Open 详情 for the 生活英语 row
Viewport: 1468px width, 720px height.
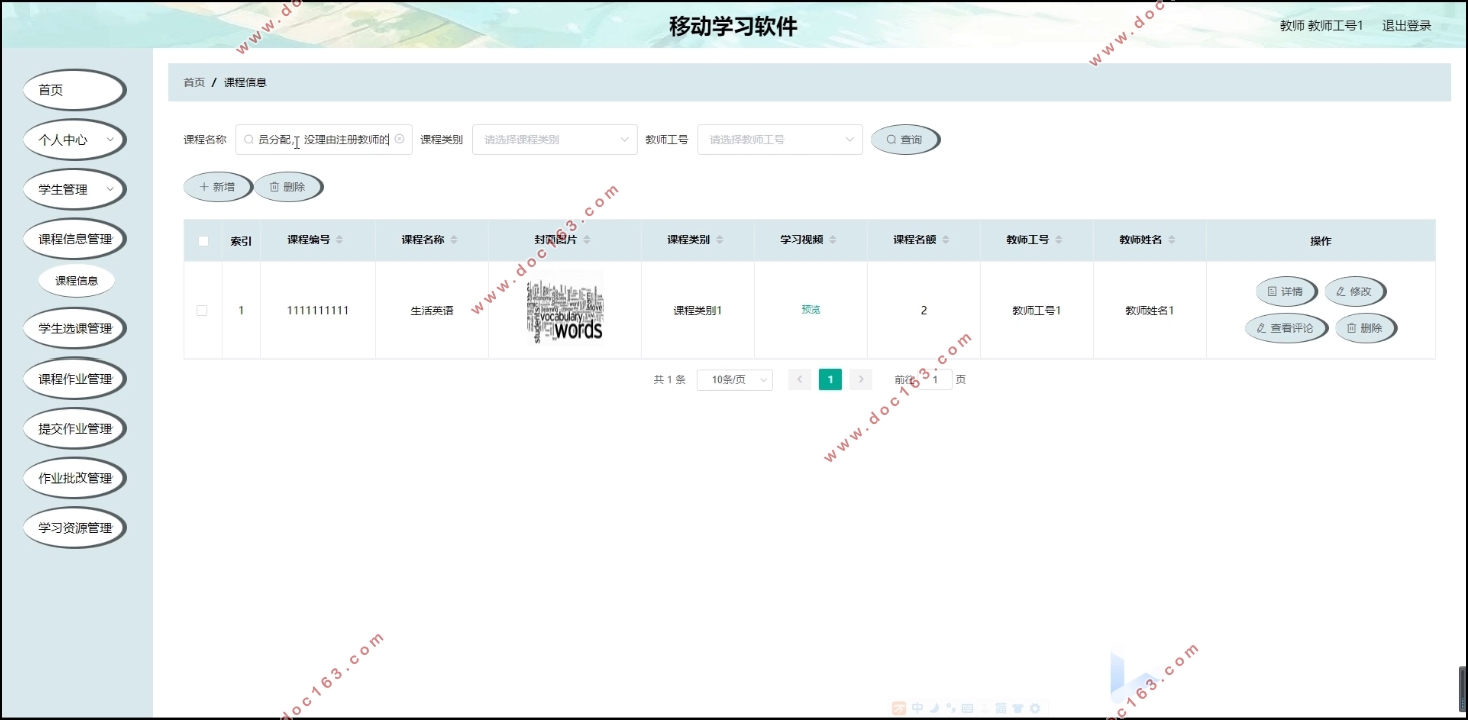[1286, 292]
